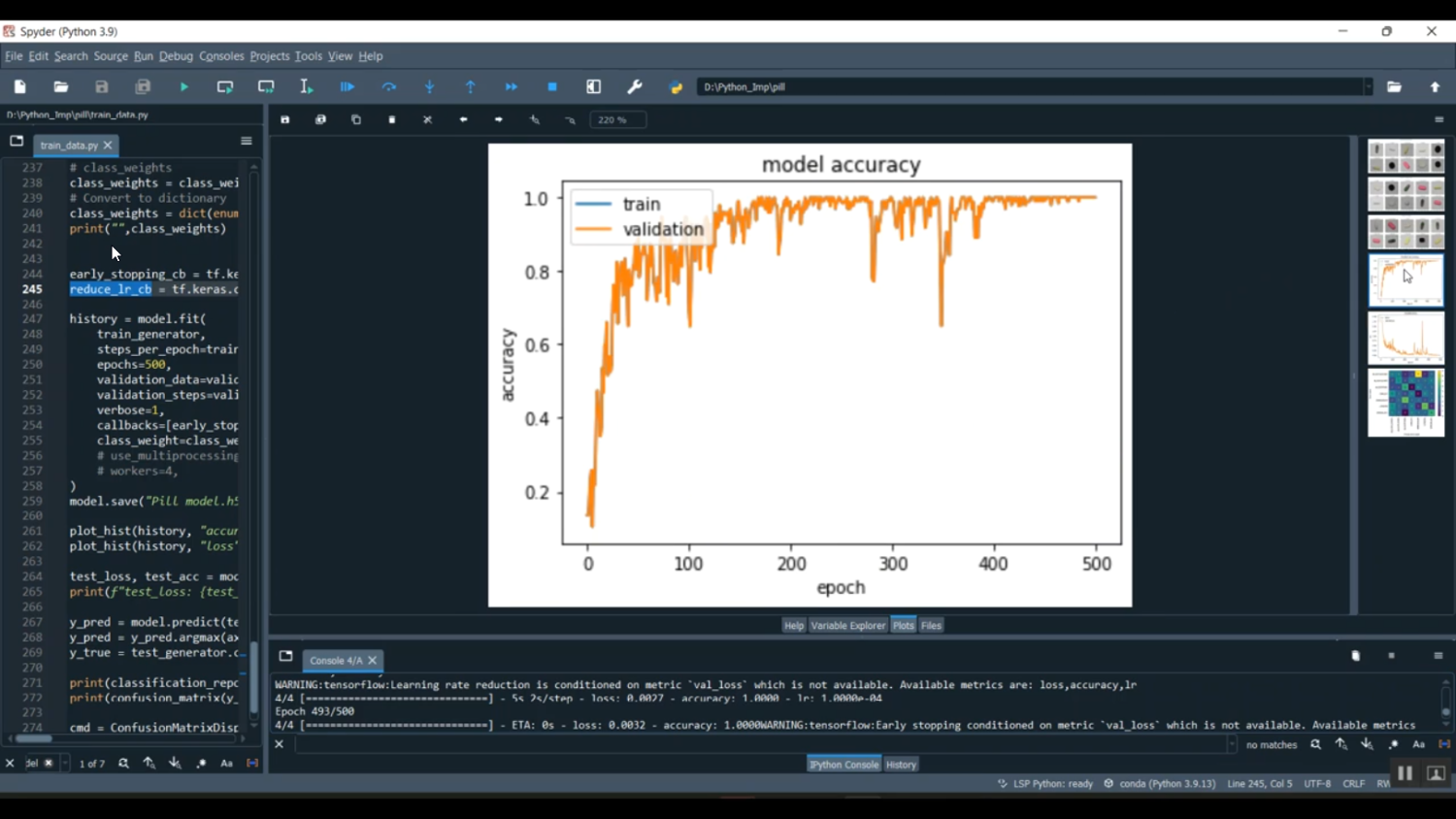Maximize the current pane toggle
The image size is (1456, 819).
click(x=594, y=87)
